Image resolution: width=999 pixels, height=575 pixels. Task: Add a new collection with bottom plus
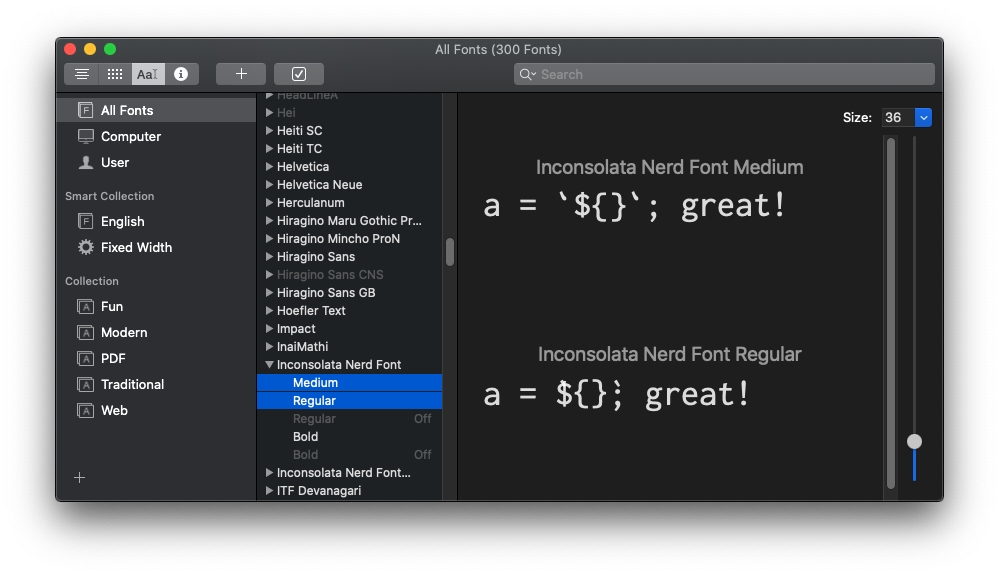pyautogui.click(x=79, y=478)
